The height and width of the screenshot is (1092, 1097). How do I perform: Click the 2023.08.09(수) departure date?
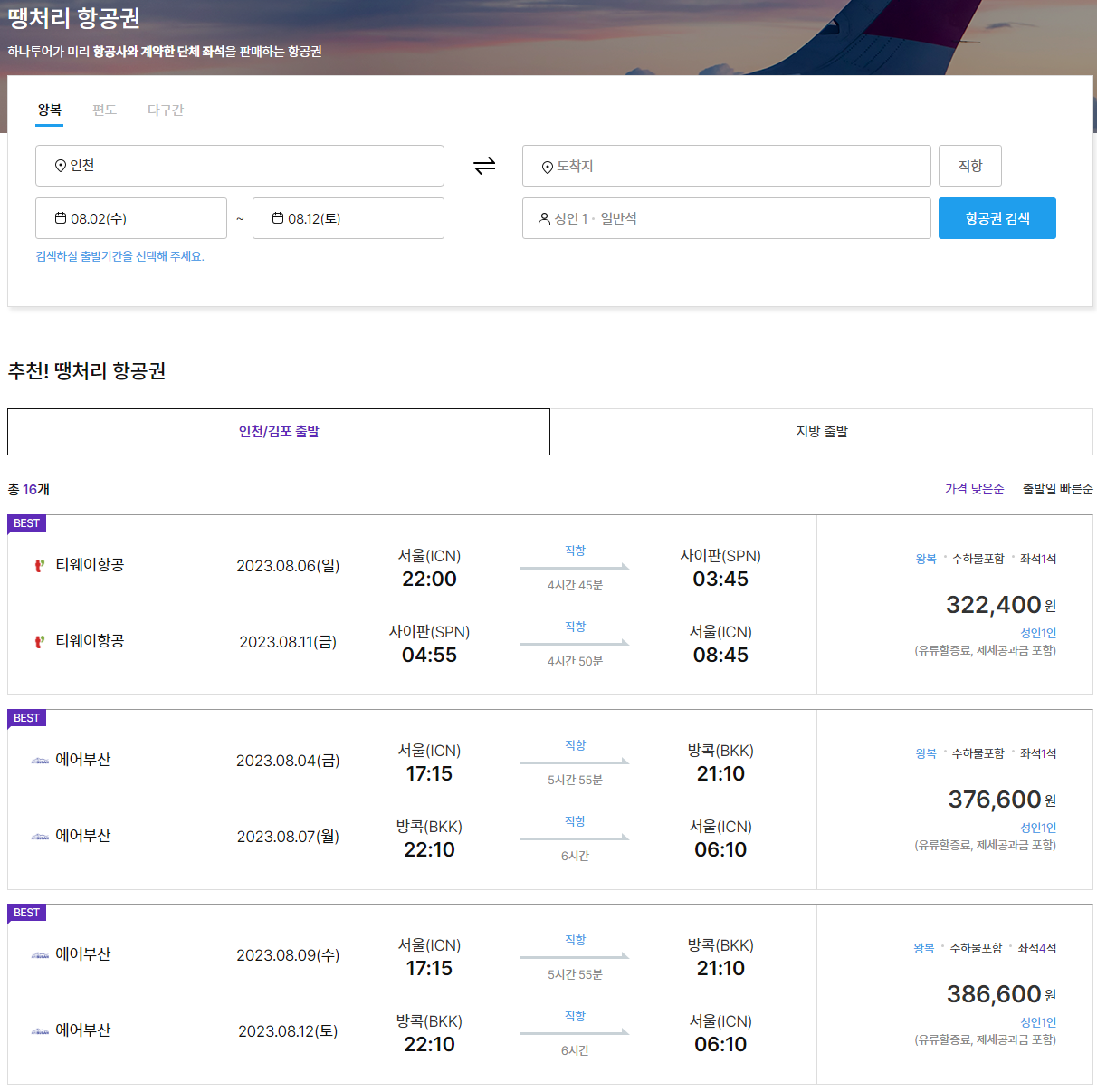coord(288,955)
